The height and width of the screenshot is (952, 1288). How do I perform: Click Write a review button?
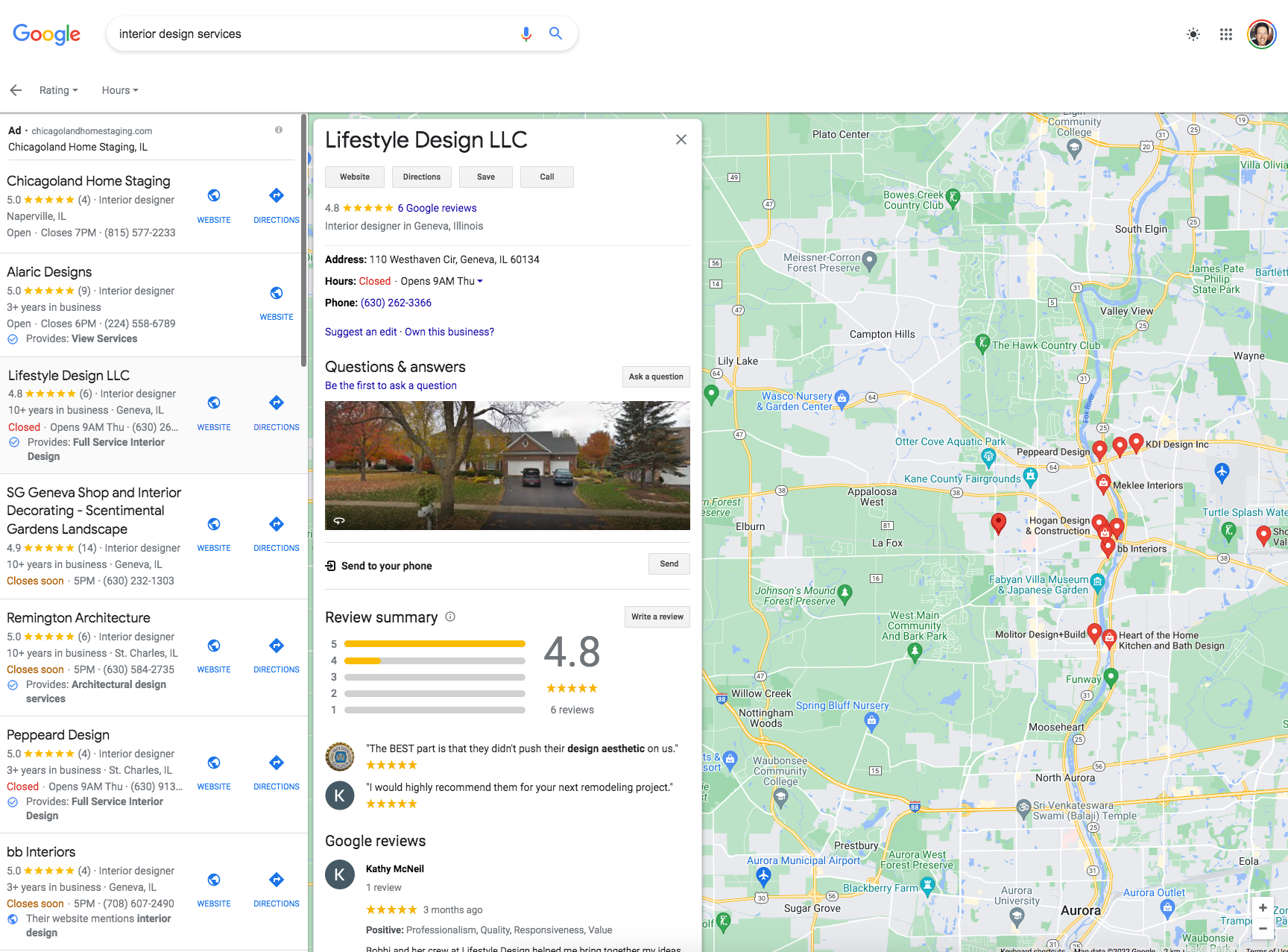pyautogui.click(x=657, y=617)
